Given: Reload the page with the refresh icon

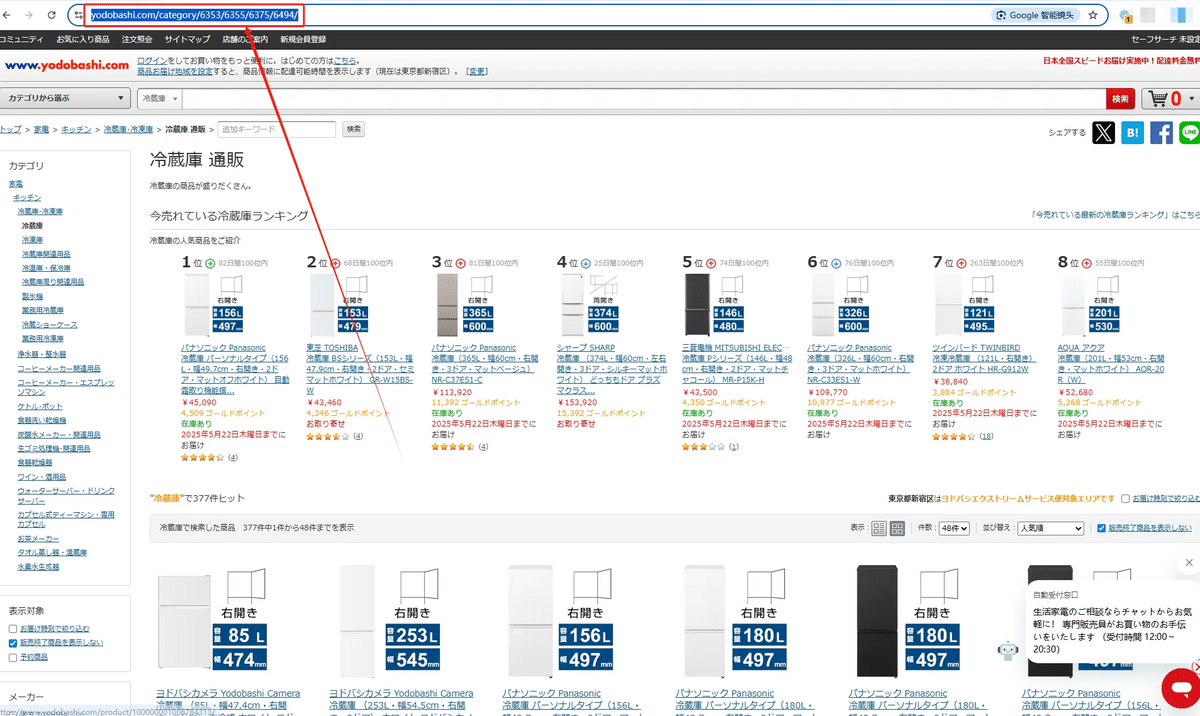Looking at the screenshot, I should tap(52, 15).
